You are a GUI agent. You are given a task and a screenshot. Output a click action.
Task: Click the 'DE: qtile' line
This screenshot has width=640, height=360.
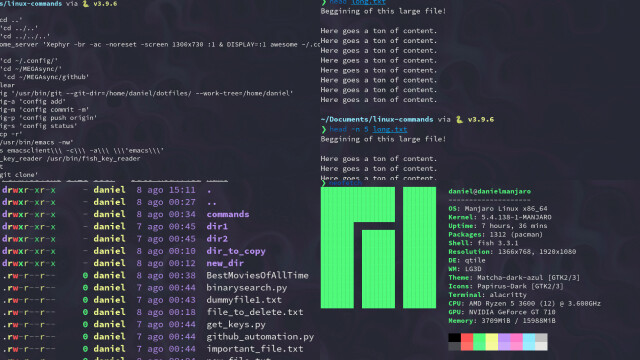point(467,260)
